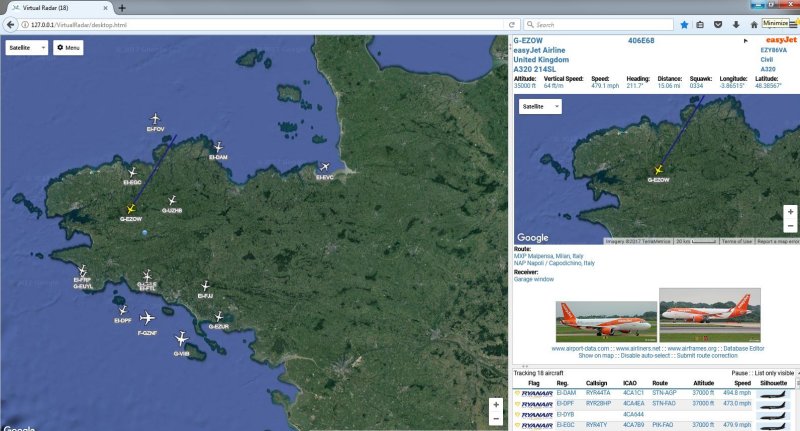
Task: Select the G-EZUR aircraft marker on the main map
Action: (x=219, y=317)
